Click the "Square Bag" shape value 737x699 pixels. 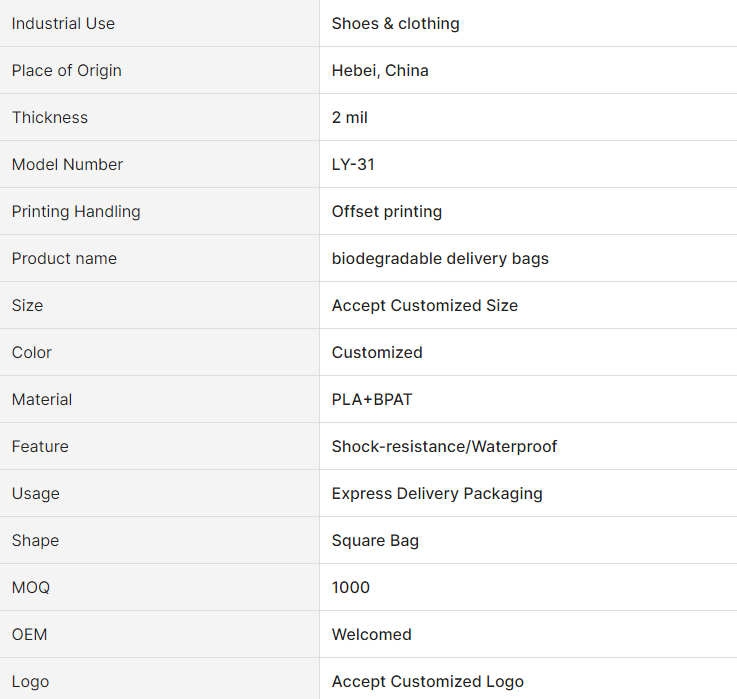tap(375, 540)
